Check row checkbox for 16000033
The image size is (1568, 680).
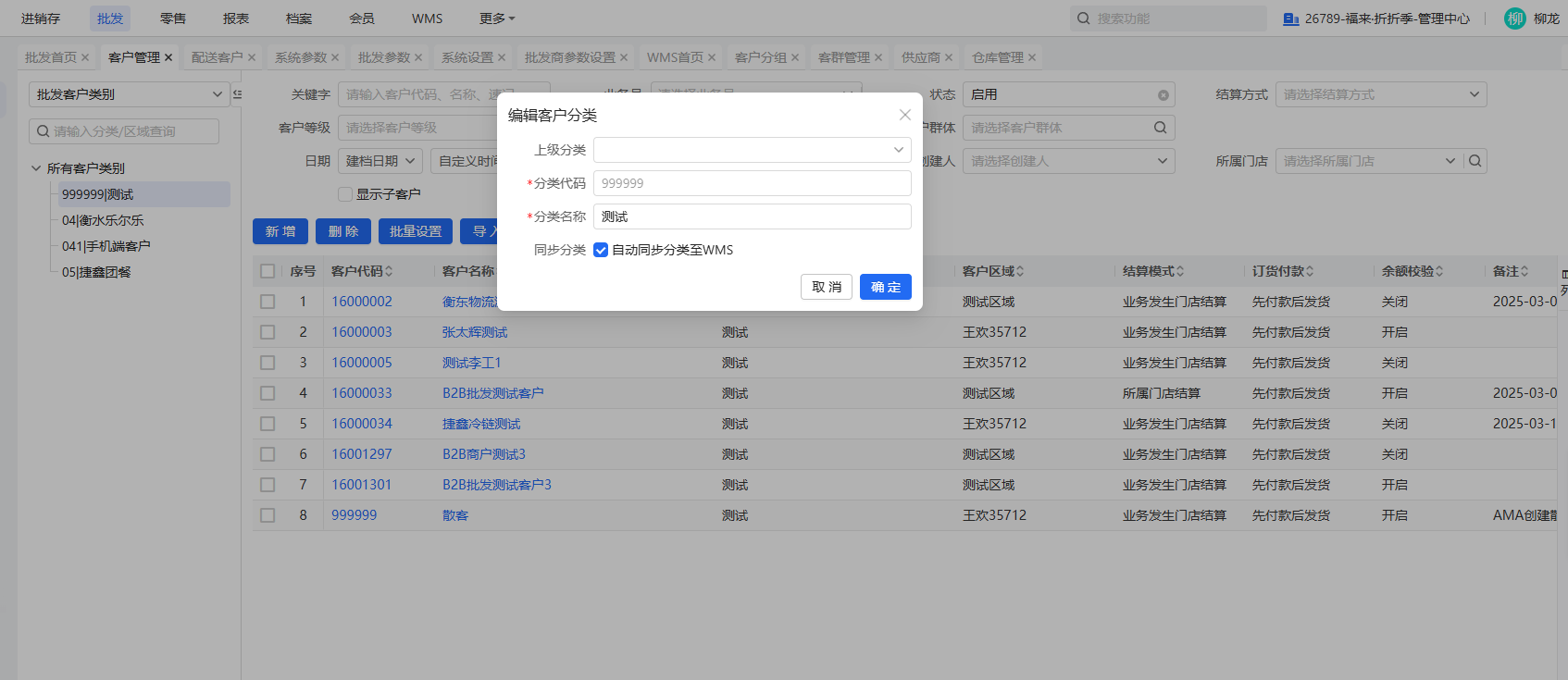click(x=268, y=393)
